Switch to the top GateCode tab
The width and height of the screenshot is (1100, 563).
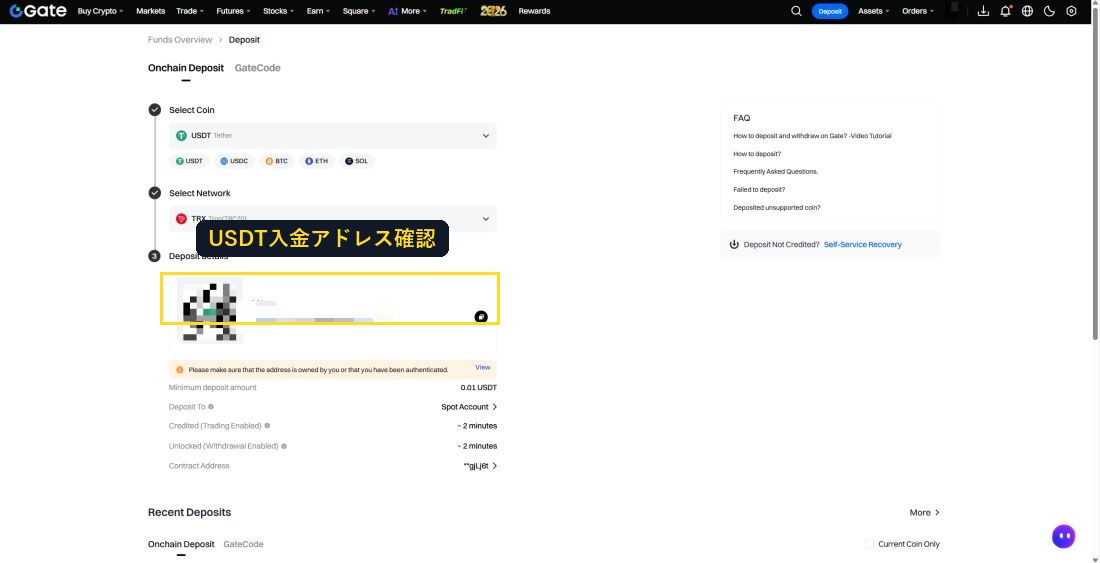[257, 68]
